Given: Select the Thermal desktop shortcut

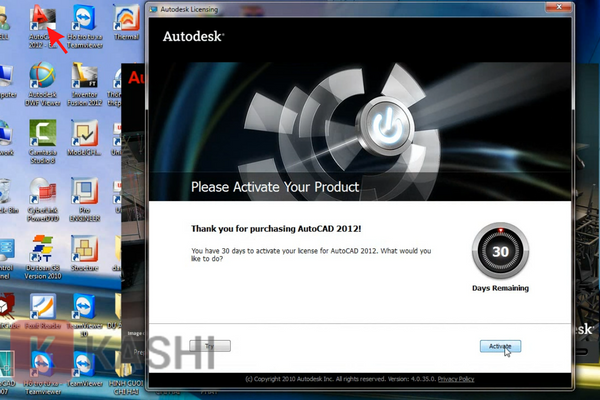Looking at the screenshot, I should tap(126, 20).
